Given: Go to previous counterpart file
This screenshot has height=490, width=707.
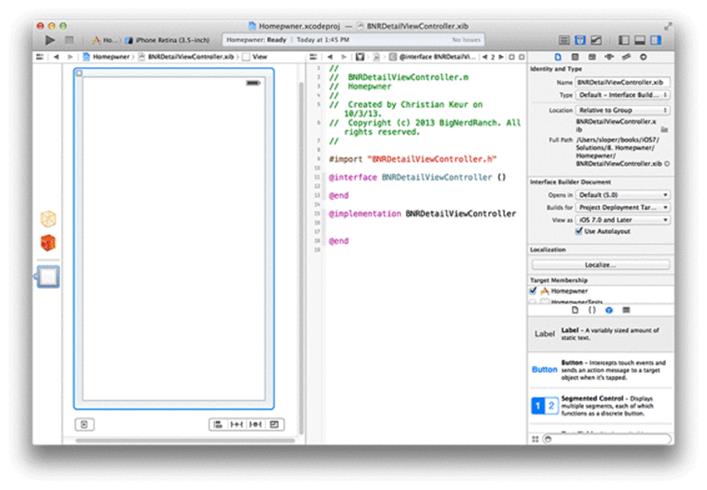Looking at the screenshot, I should 485,57.
